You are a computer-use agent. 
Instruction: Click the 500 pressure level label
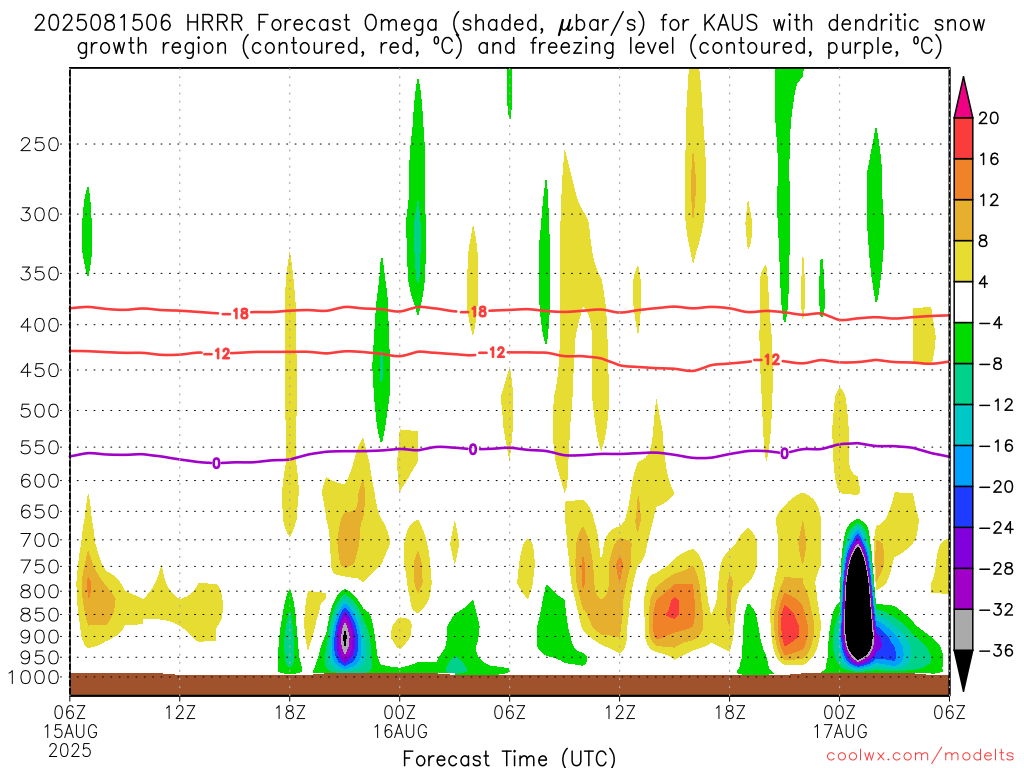(40, 411)
